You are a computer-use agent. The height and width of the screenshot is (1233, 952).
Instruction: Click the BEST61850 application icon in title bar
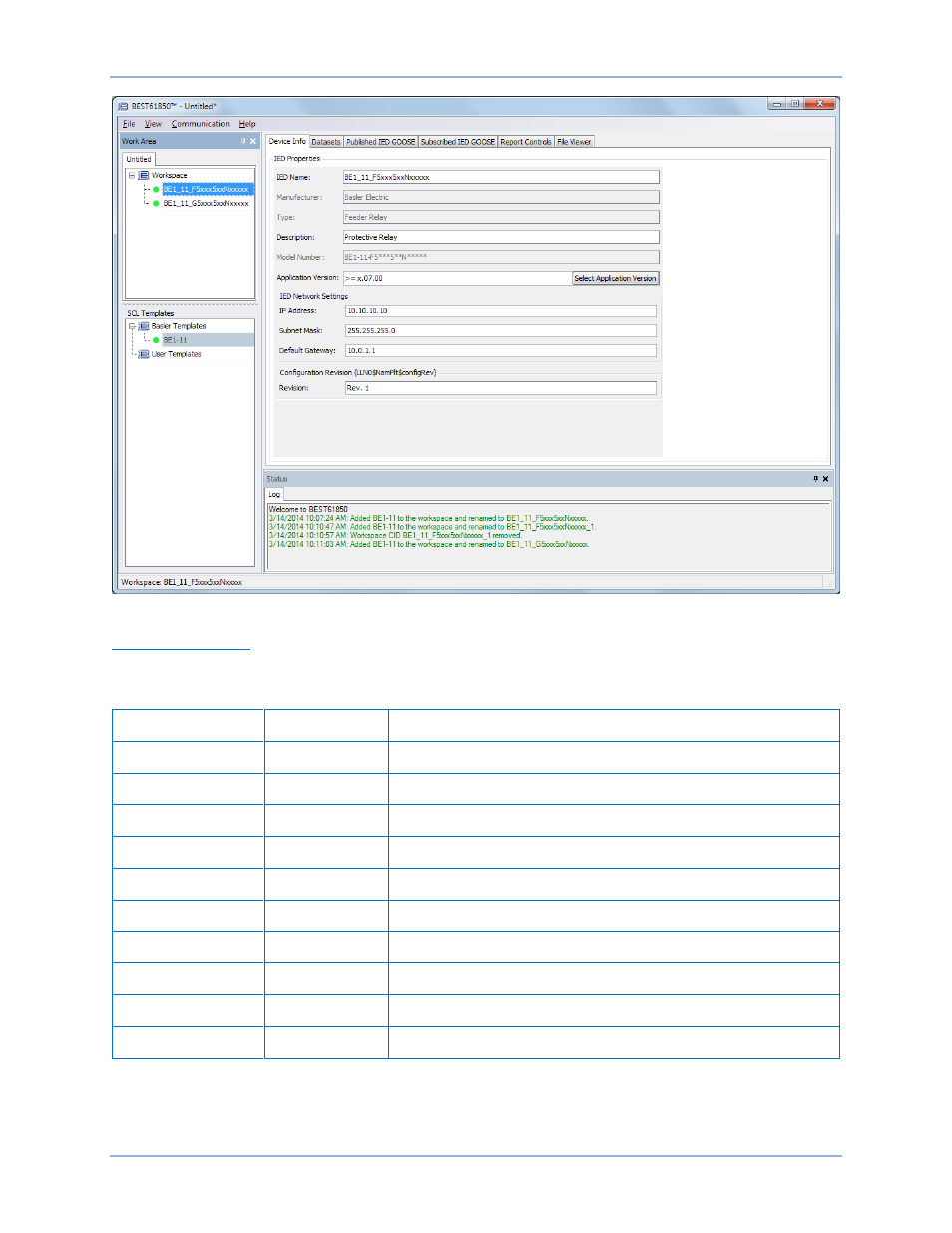[123, 106]
